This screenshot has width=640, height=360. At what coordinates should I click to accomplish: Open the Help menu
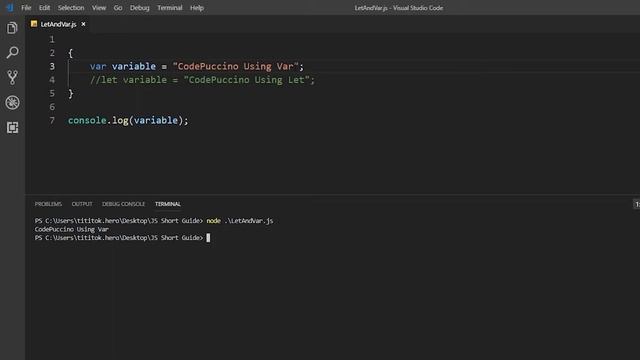point(197,8)
